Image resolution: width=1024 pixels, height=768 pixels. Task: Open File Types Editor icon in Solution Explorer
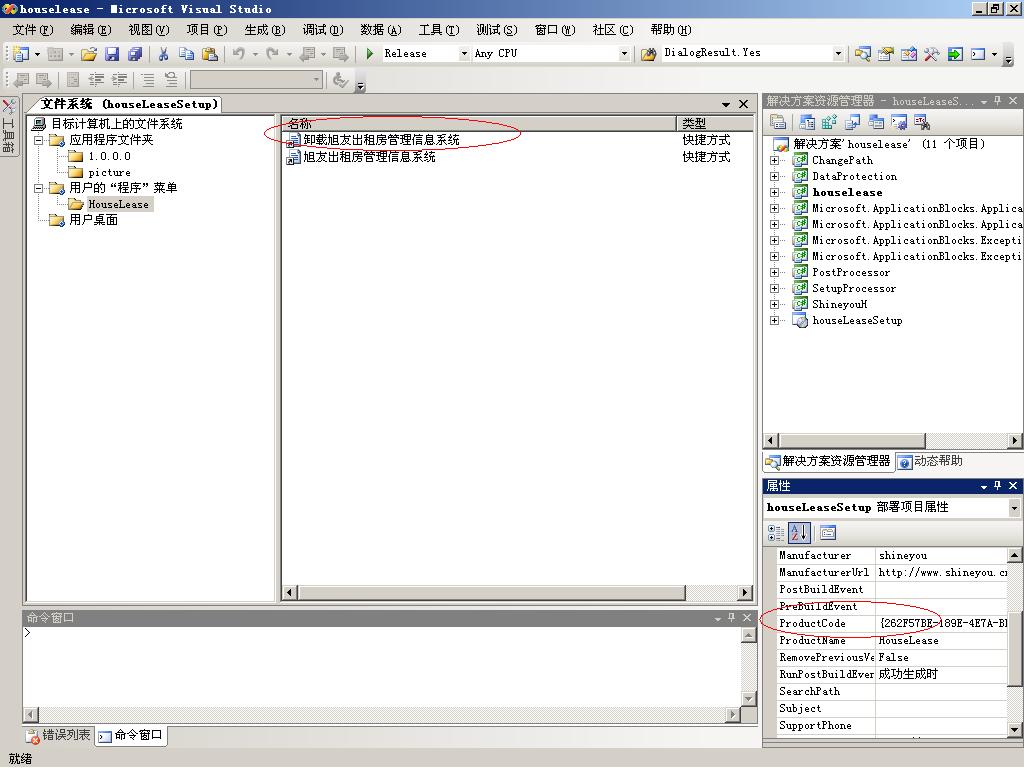point(852,122)
